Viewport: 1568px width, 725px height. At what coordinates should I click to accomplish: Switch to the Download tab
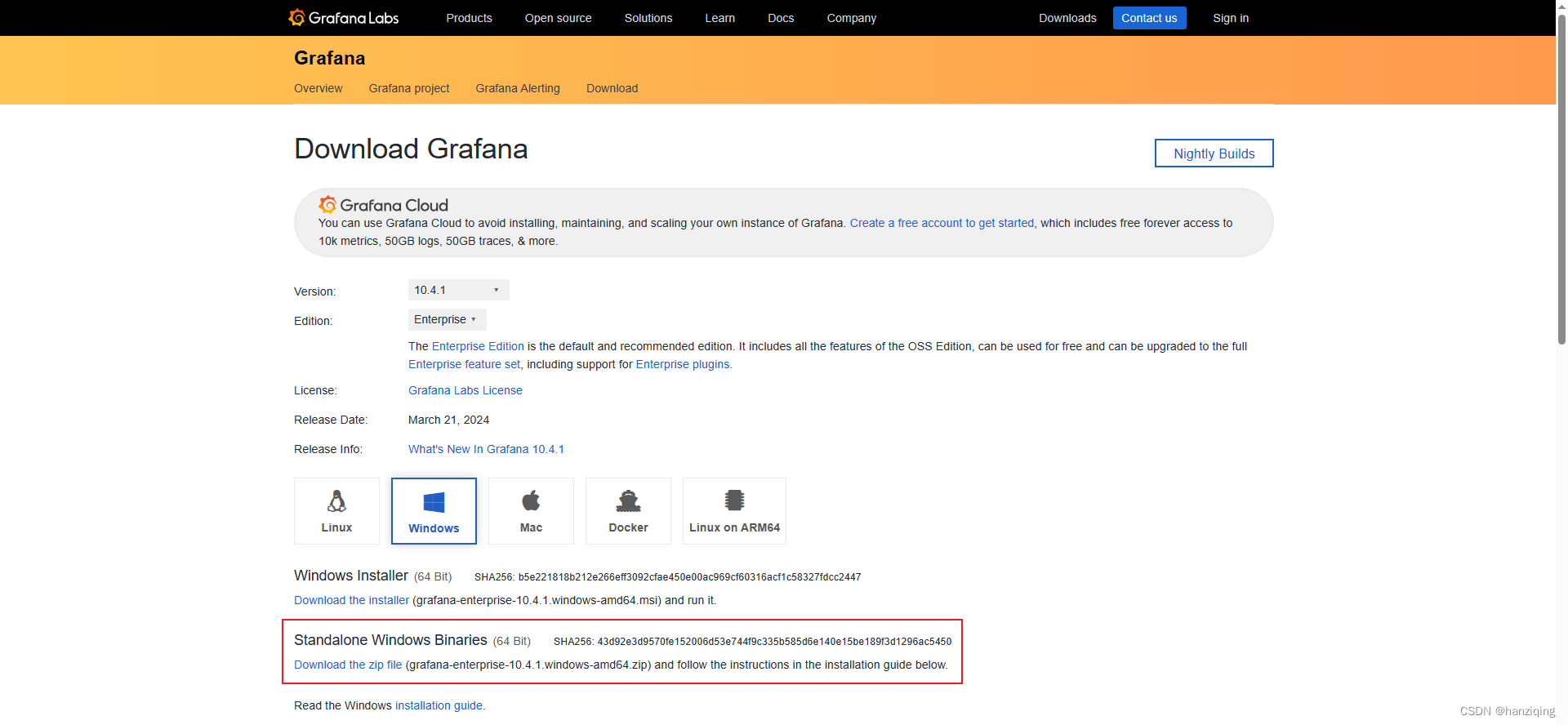[x=612, y=88]
